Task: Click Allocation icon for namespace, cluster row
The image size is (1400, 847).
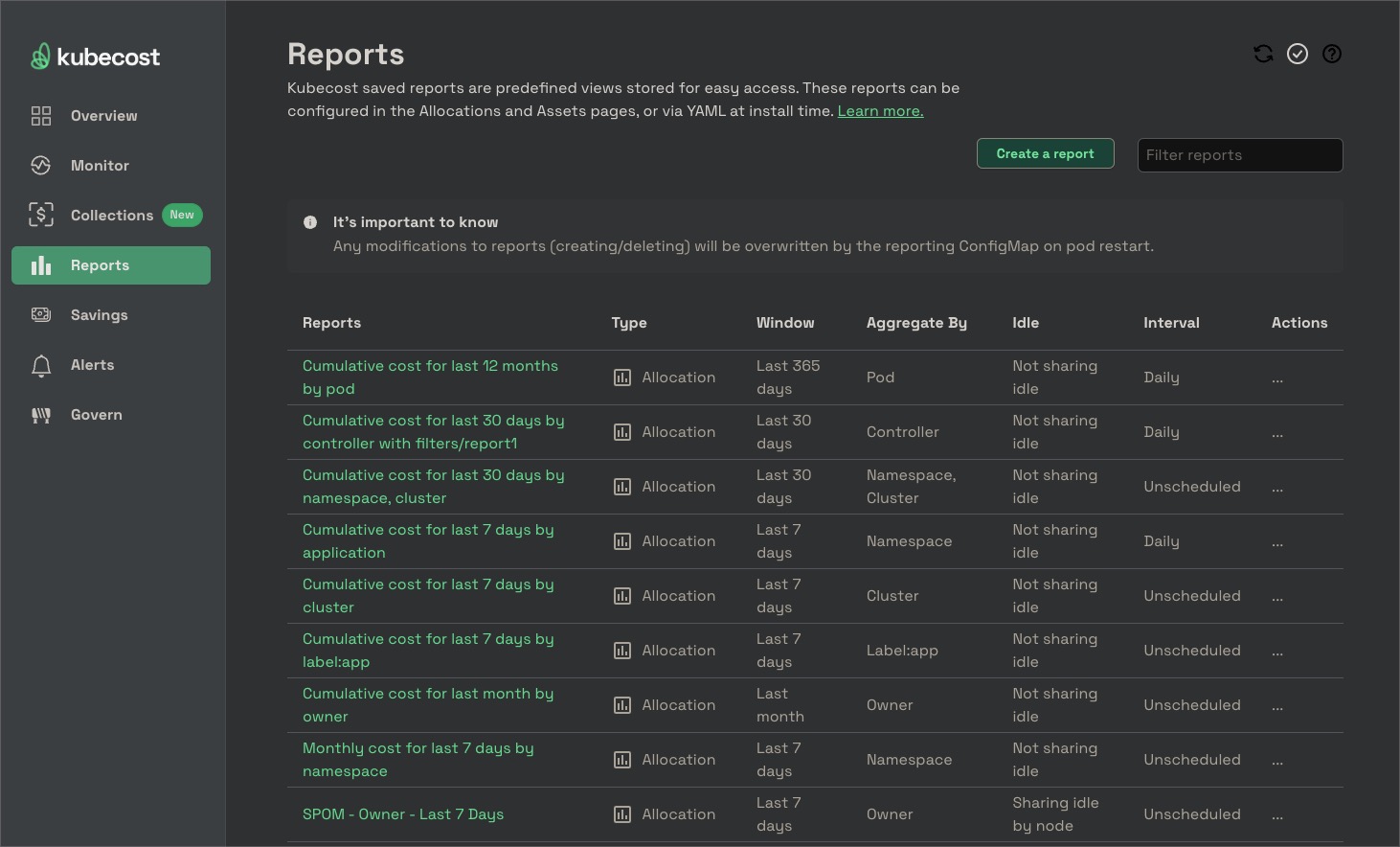Action: tap(622, 487)
